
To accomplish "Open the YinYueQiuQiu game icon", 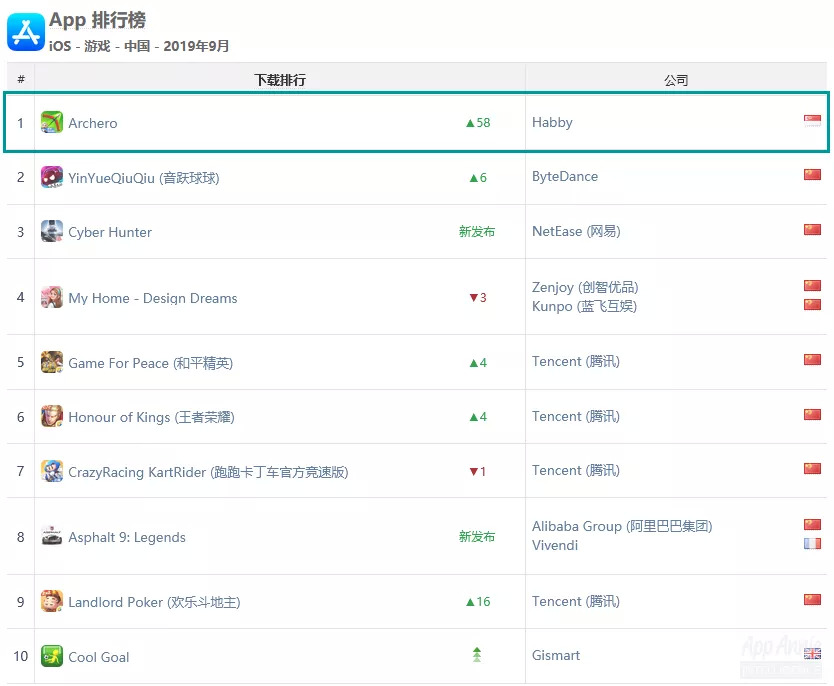I will pos(52,177).
